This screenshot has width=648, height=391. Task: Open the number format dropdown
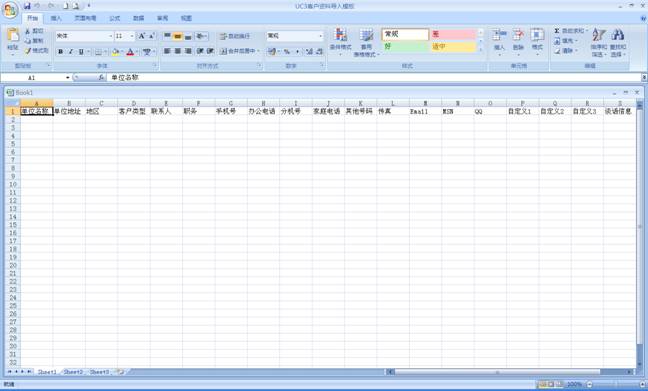coord(321,36)
